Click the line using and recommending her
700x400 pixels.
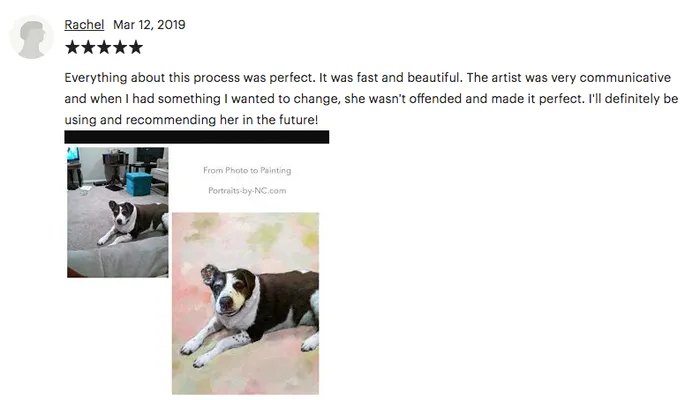(191, 120)
